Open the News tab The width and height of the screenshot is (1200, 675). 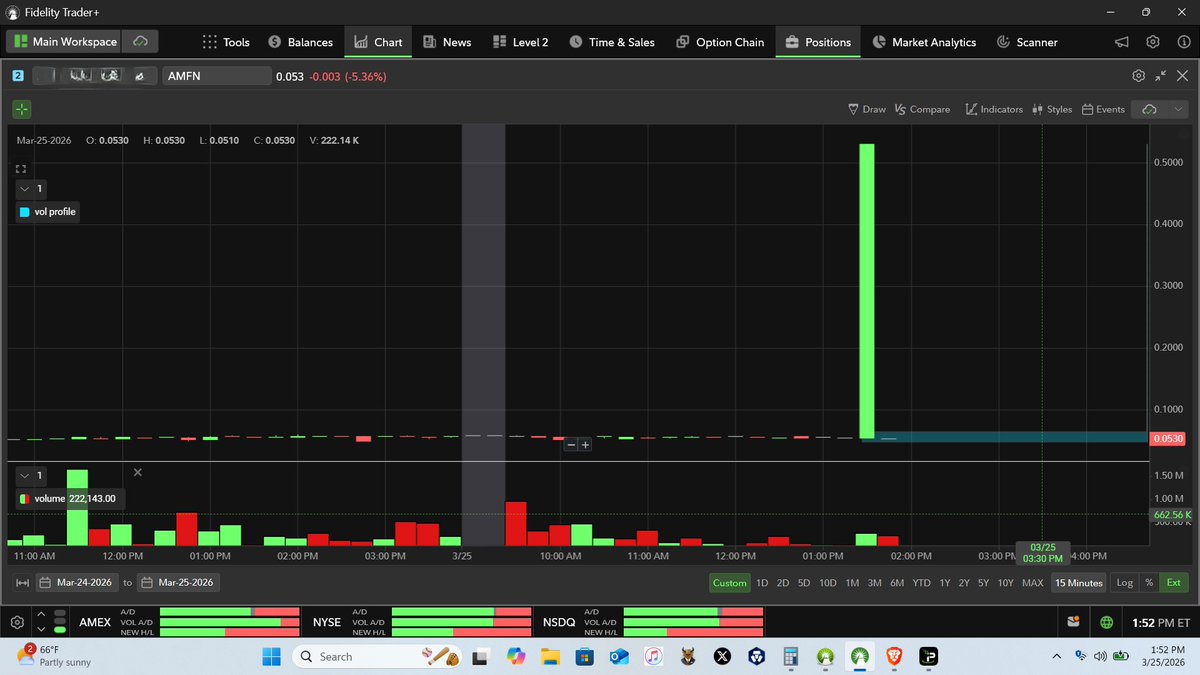pos(447,42)
